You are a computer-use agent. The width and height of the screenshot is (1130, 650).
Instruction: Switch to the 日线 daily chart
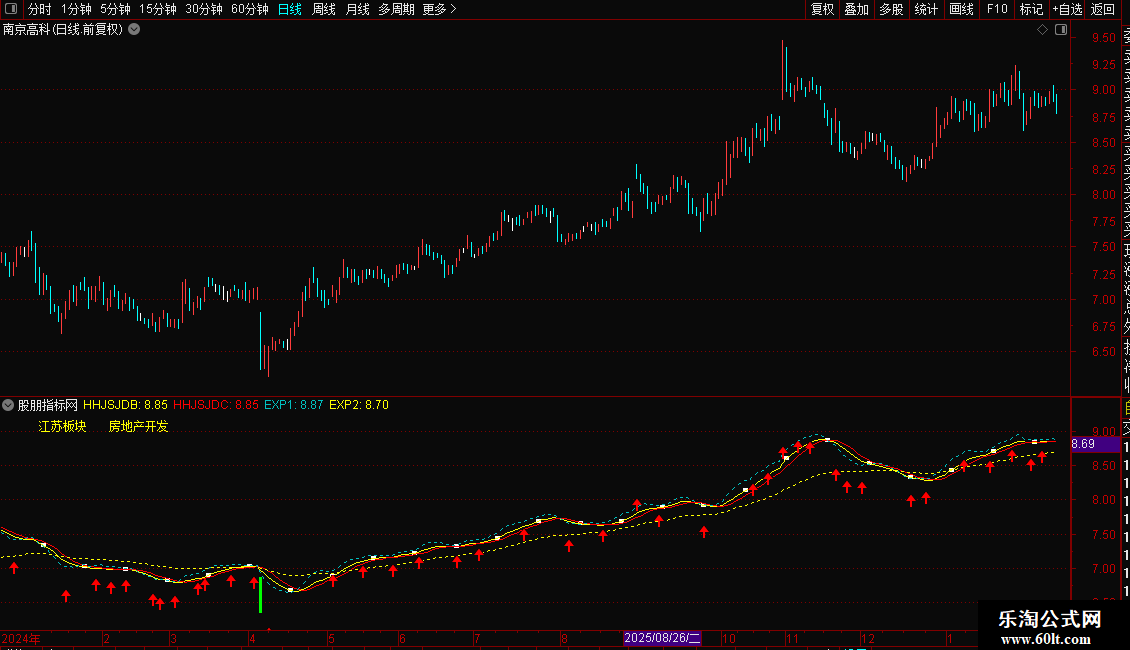(x=290, y=9)
